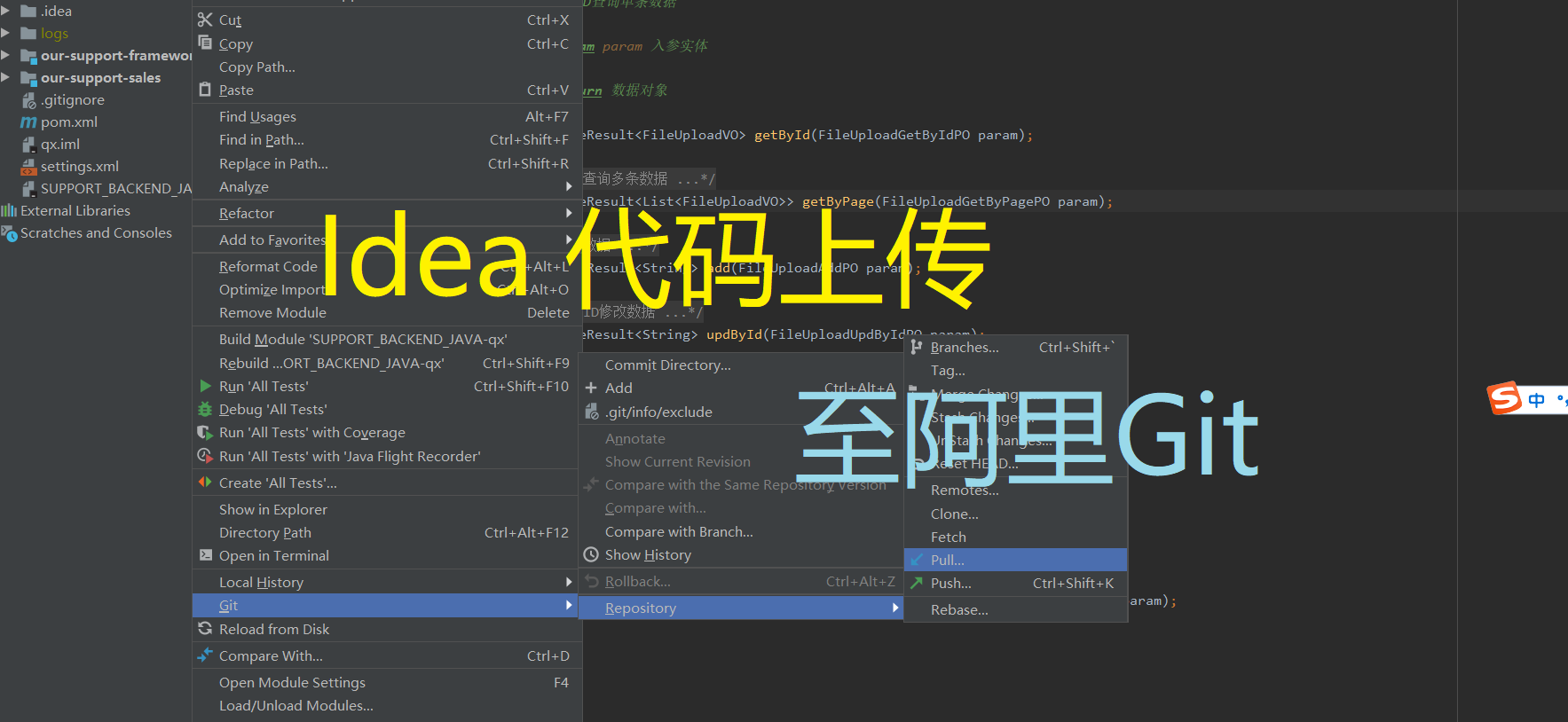Select Open Module Settings
The width and height of the screenshot is (1568, 722).
[x=387, y=682]
